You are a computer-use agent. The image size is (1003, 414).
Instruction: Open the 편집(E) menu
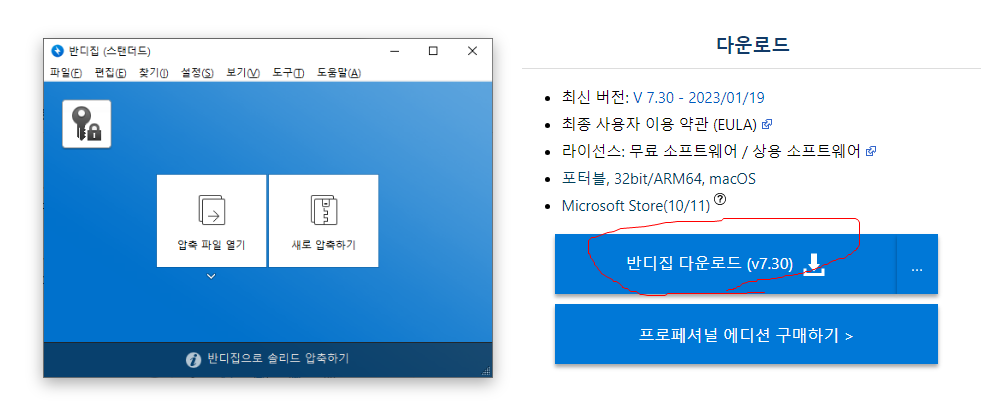pos(111,72)
